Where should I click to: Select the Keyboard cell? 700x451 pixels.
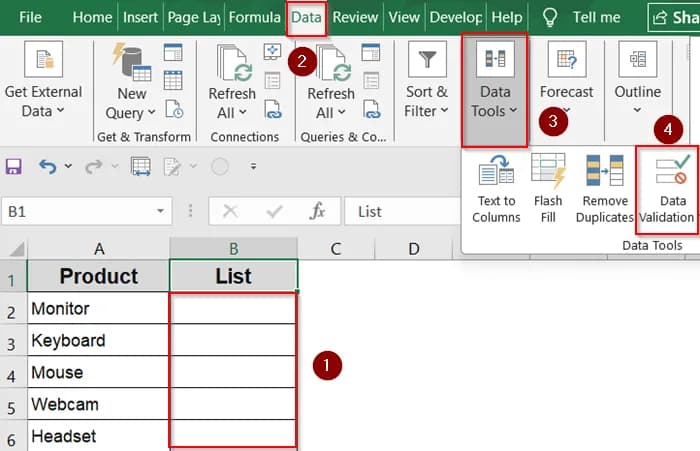click(98, 340)
